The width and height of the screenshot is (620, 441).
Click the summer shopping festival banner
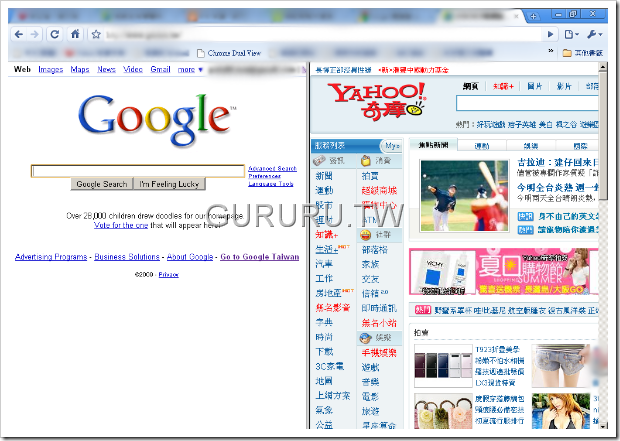503,272
